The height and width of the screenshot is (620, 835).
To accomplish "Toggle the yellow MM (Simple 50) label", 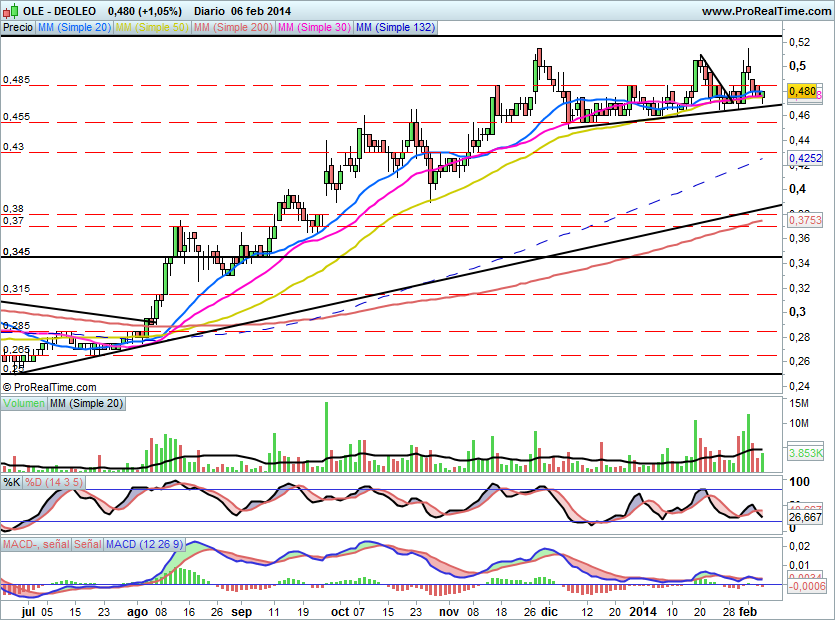I will tap(151, 27).
